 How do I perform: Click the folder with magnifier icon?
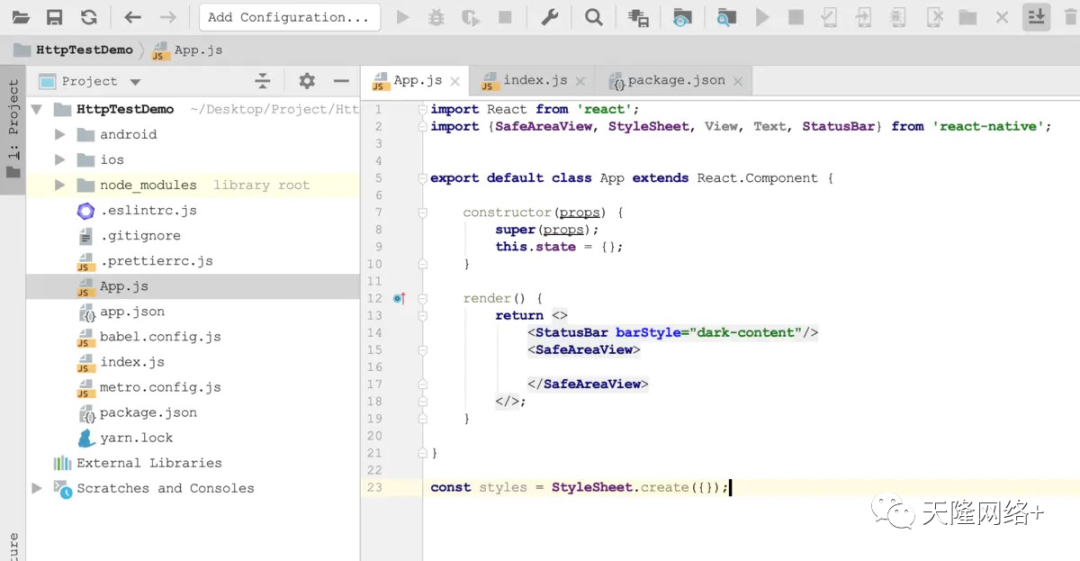[726, 18]
